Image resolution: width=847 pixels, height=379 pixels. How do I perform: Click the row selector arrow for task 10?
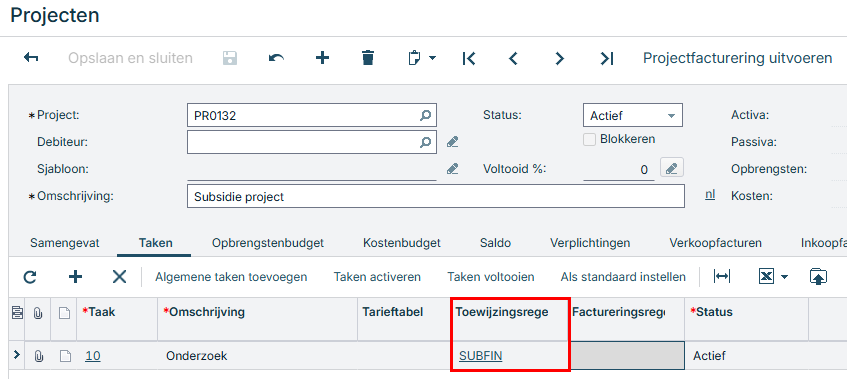[16, 355]
